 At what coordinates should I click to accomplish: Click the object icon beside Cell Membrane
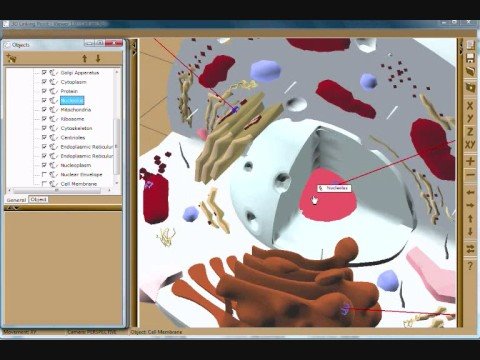(54, 184)
